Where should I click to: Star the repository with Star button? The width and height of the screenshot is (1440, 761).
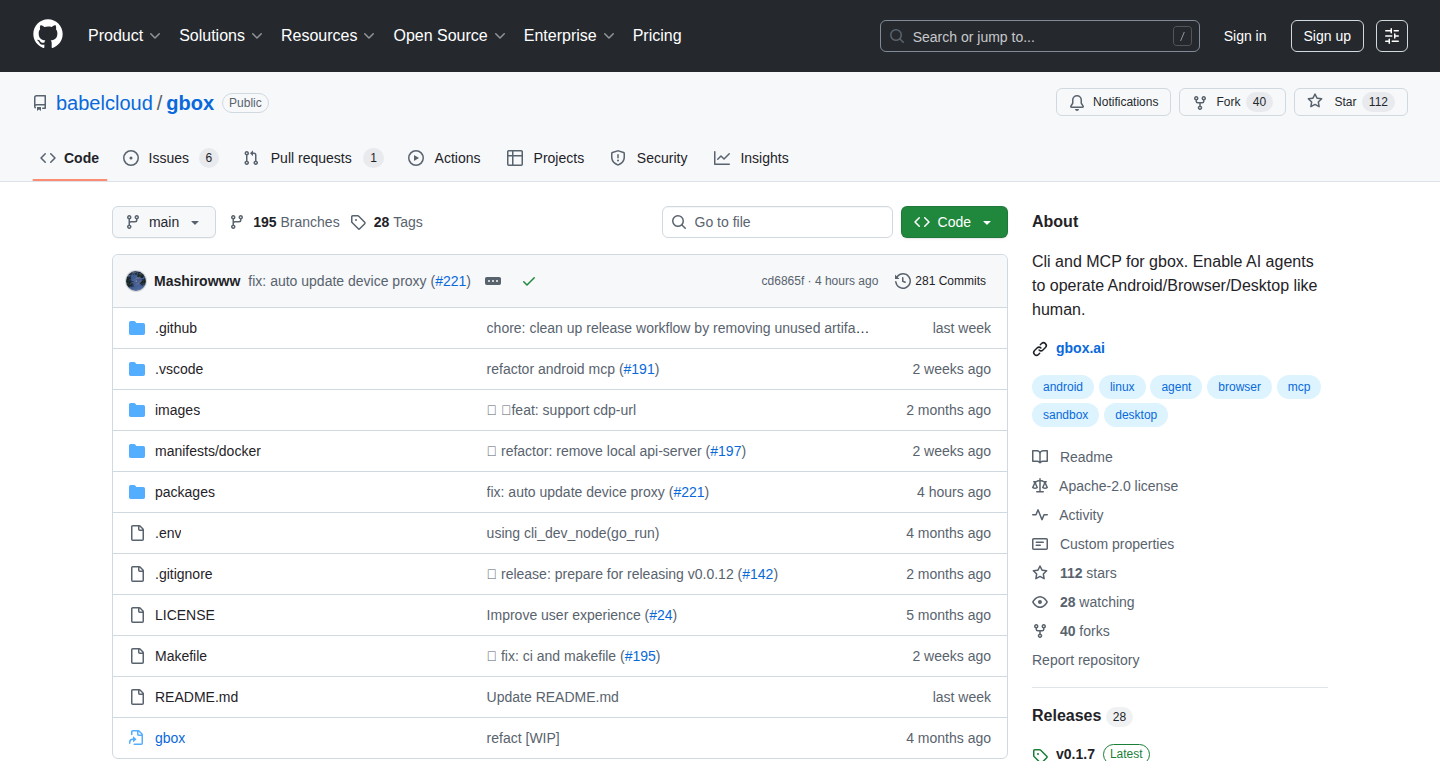1350,102
